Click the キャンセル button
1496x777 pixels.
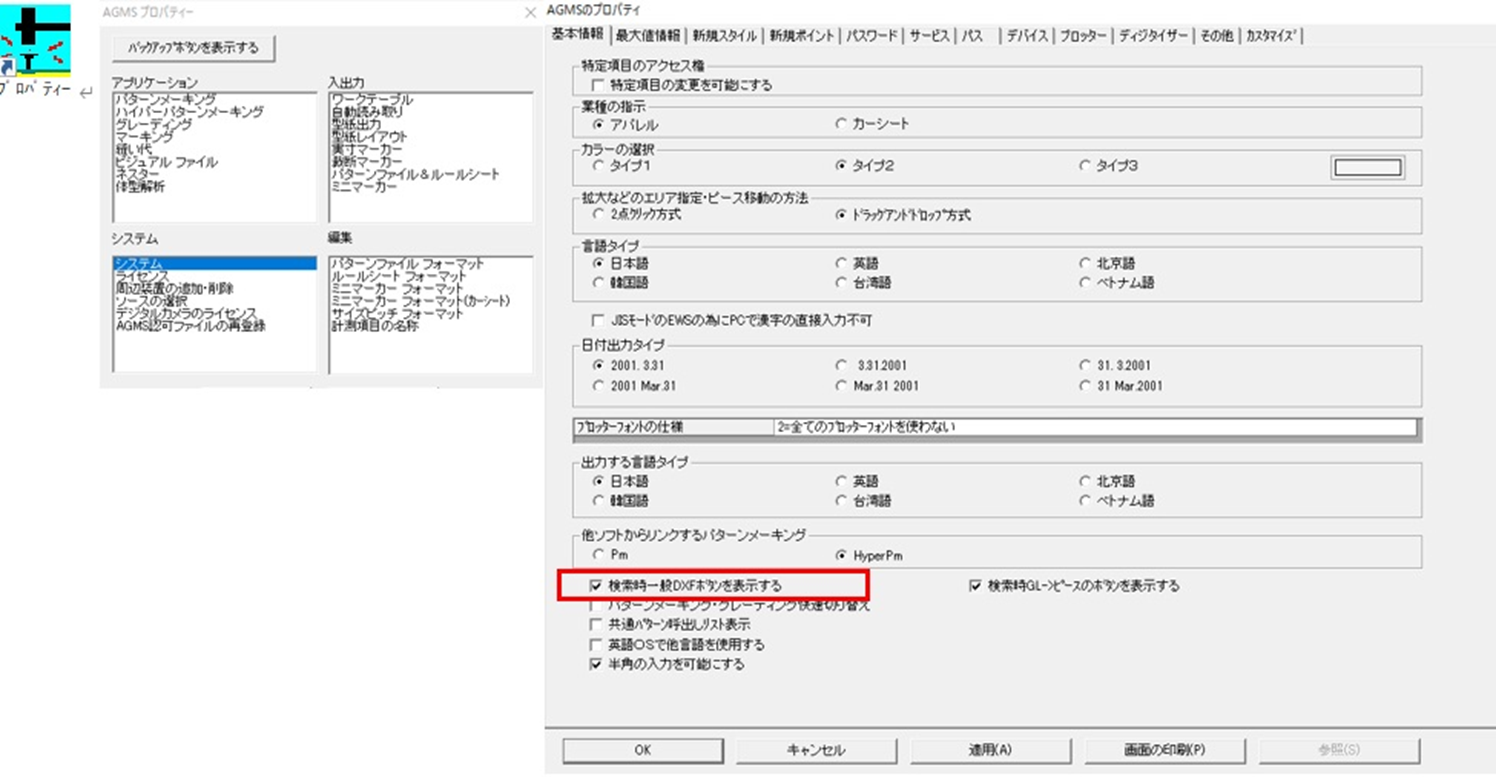coord(817,750)
